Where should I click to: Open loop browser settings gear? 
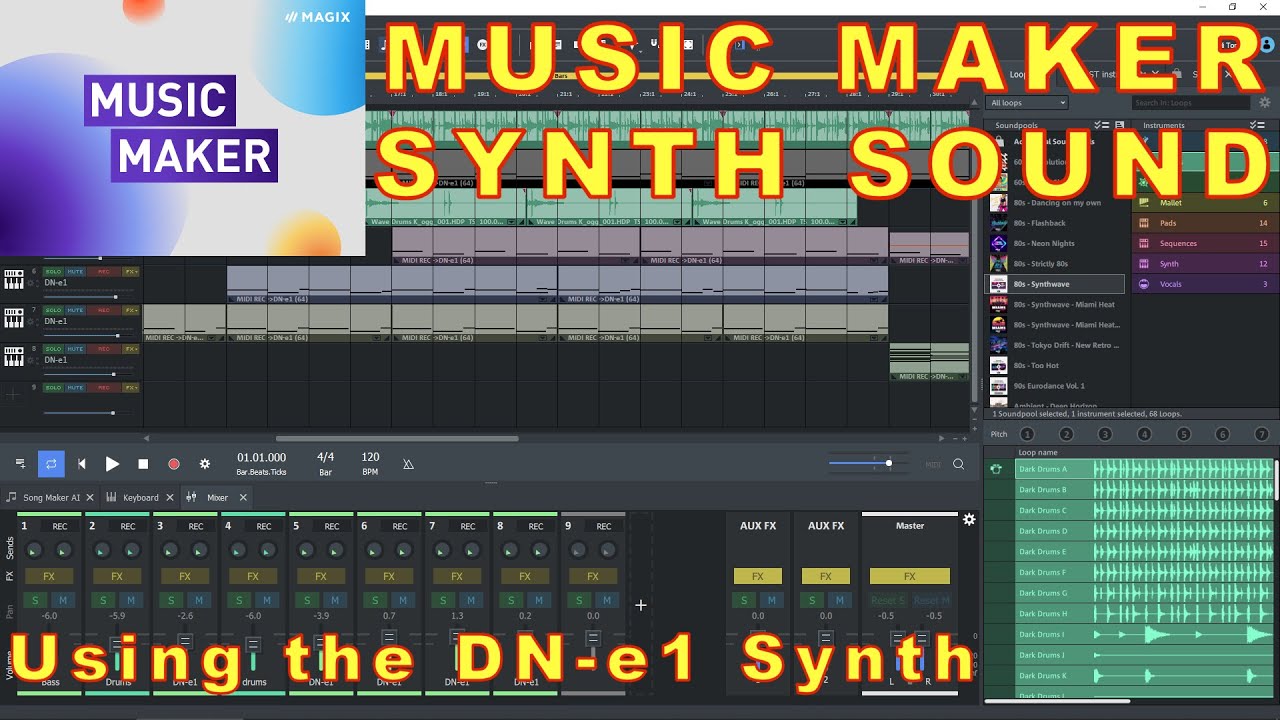coord(1265,102)
